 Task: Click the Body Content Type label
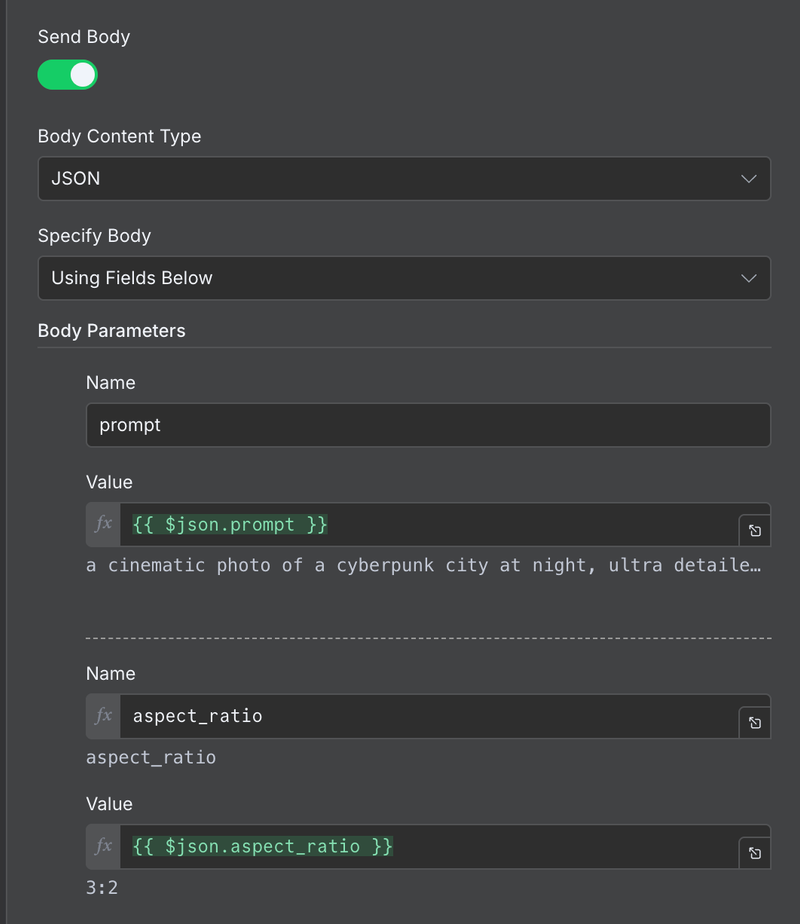tap(119, 136)
